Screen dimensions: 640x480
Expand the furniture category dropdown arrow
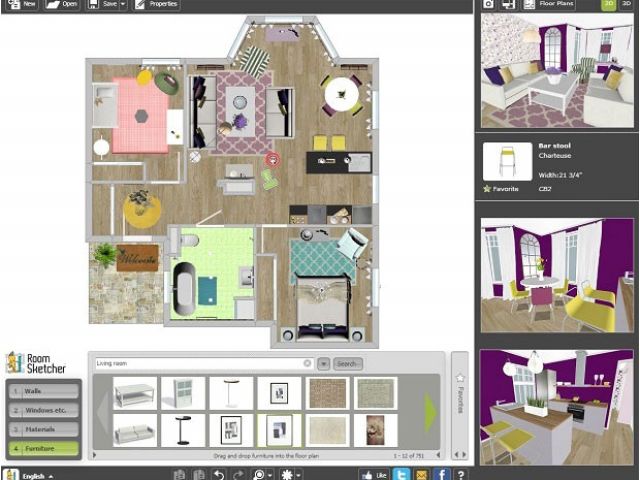pos(324,364)
